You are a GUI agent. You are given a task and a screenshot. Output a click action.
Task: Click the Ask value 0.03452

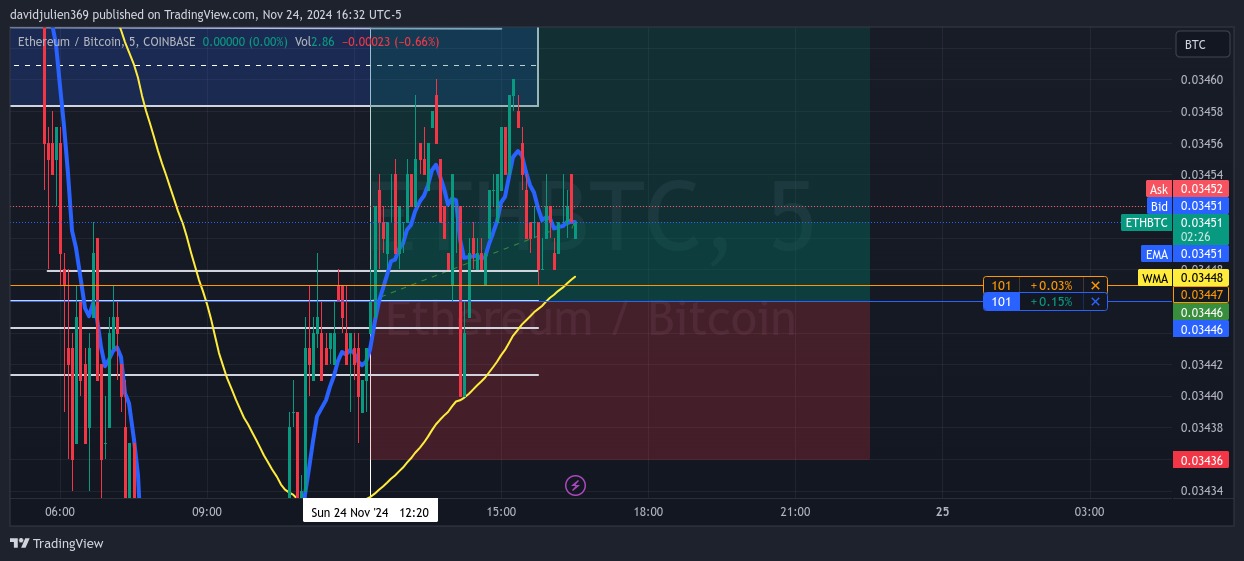coord(1200,189)
